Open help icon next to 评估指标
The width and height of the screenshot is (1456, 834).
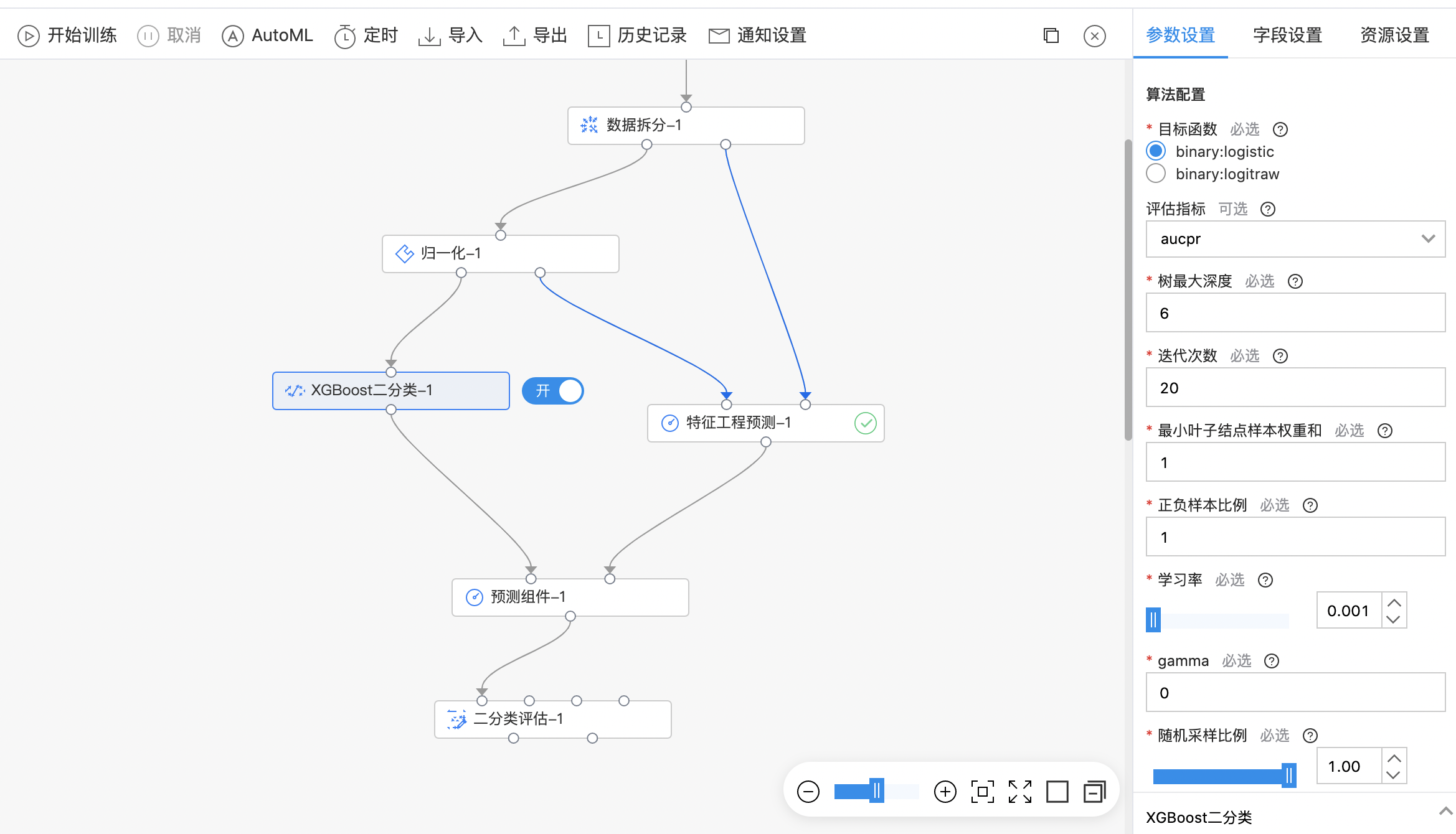(1268, 209)
